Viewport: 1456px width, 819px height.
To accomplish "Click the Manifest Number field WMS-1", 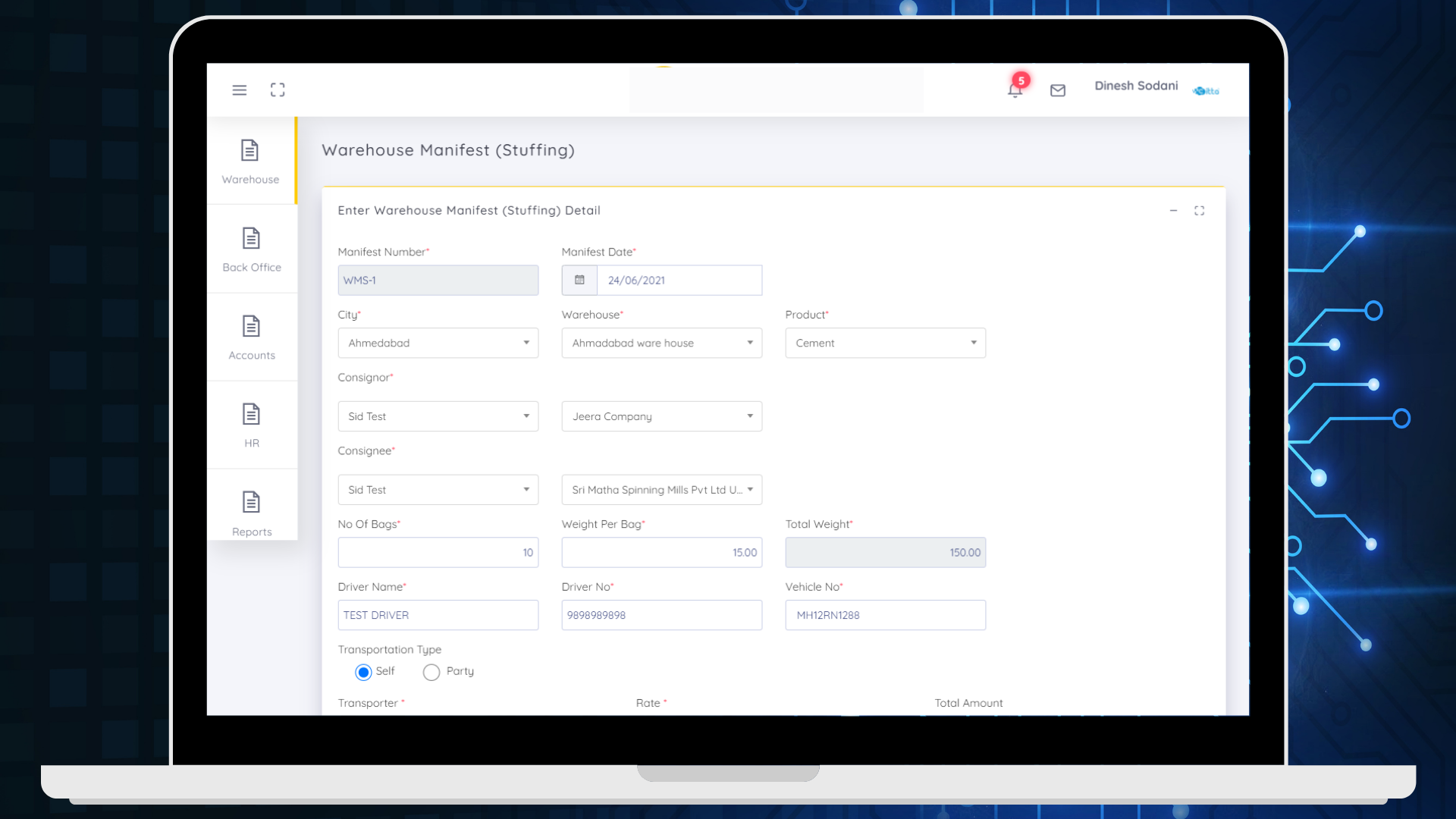I will point(438,280).
